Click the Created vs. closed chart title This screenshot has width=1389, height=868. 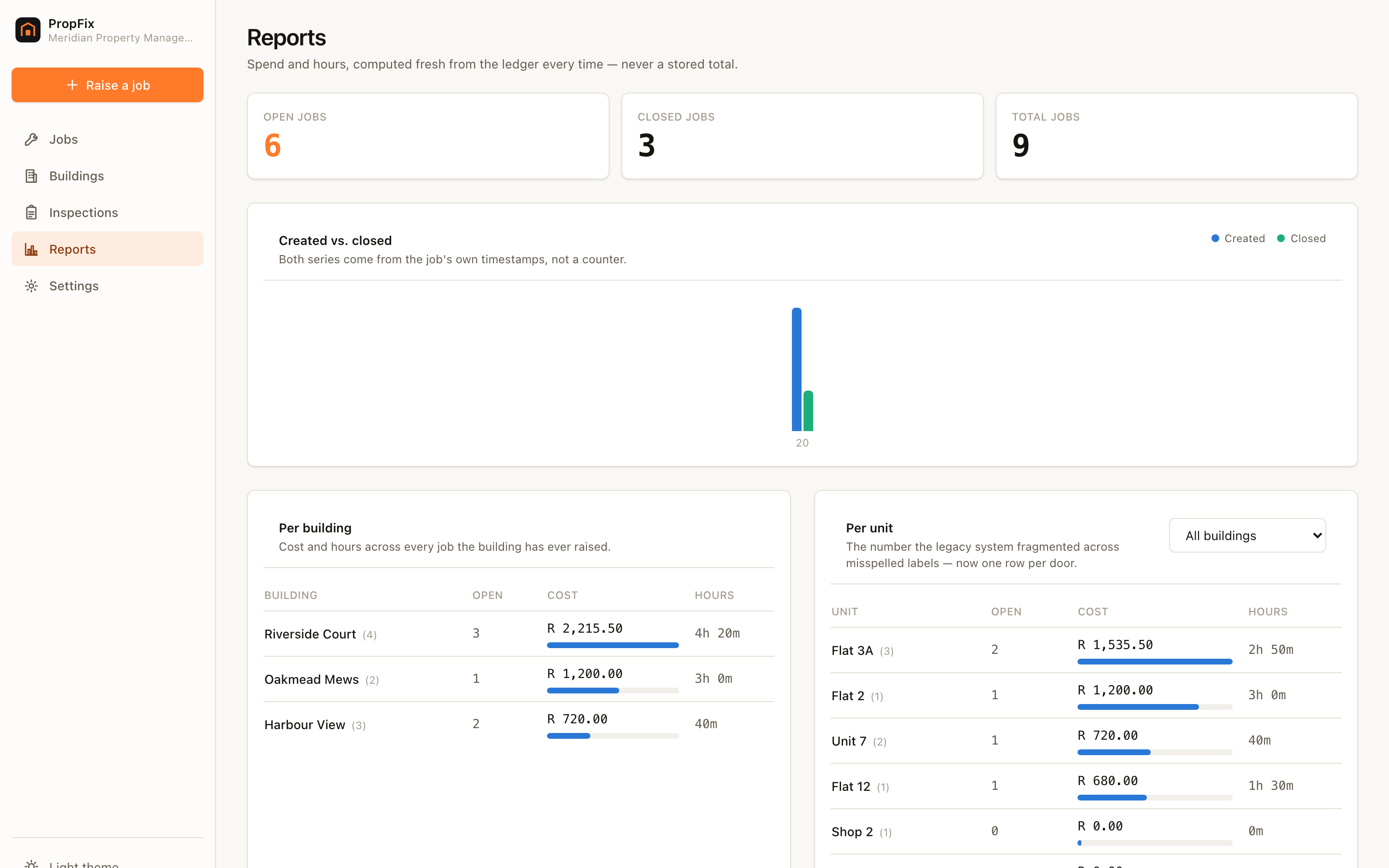pyautogui.click(x=335, y=241)
